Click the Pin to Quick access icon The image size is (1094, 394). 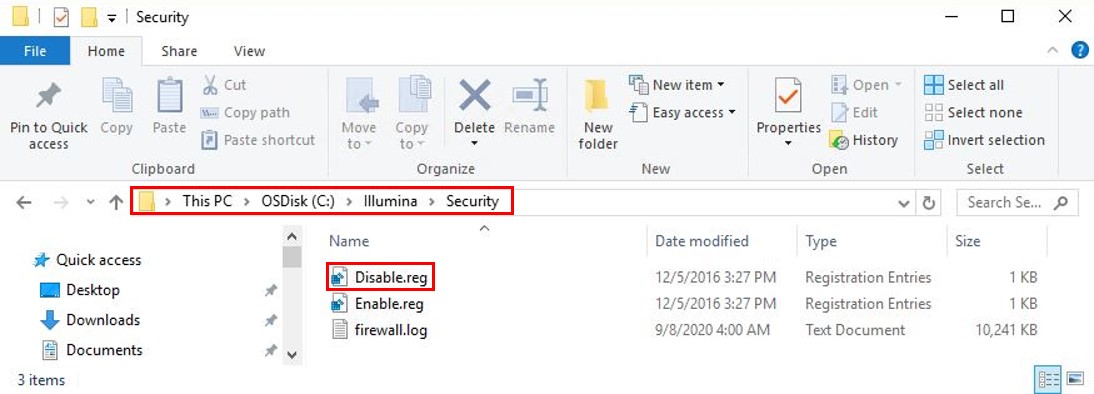click(x=49, y=96)
